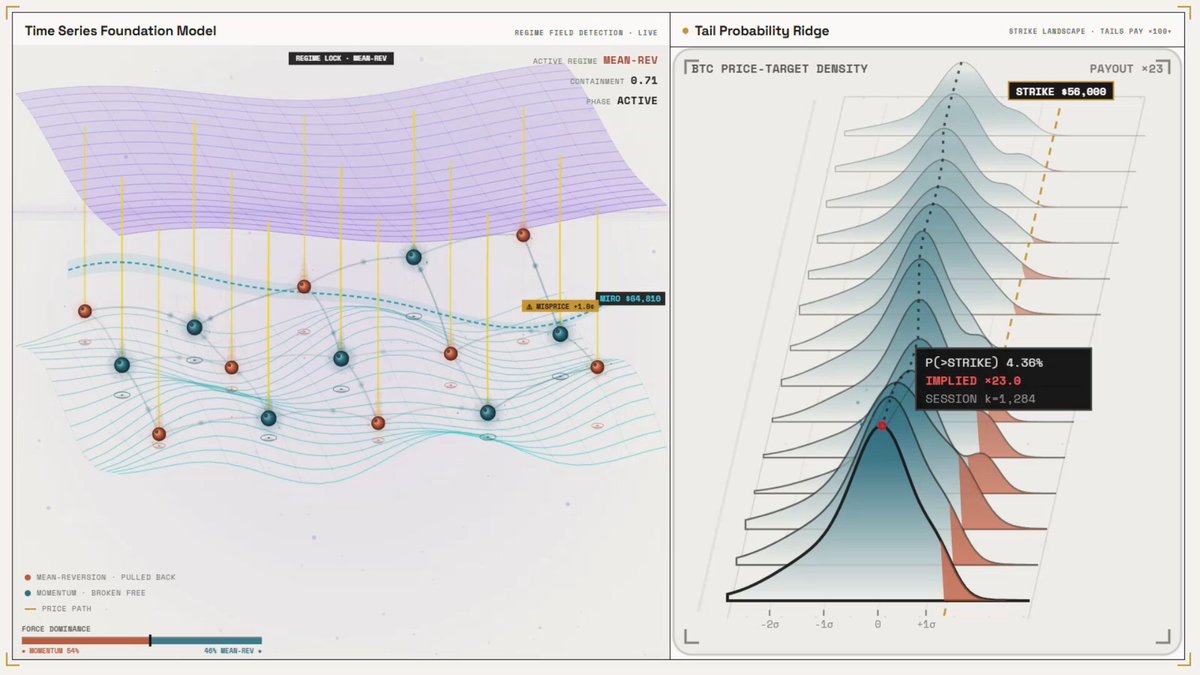The width and height of the screenshot is (1200, 675).
Task: Click the MISPRICE +1.0σ alert badge
Action: pyautogui.click(x=559, y=307)
